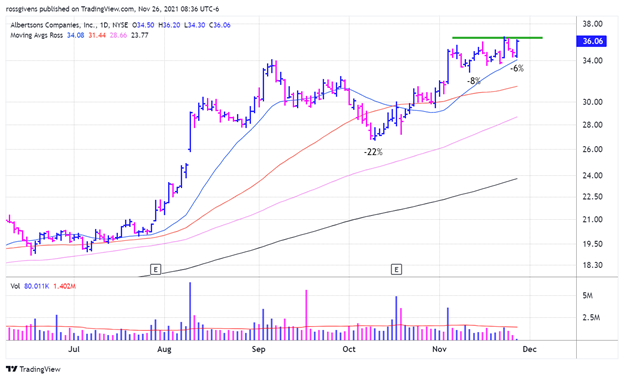Image resolution: width=624 pixels, height=379 pixels.
Task: Click the 'Vol' volume indicator label
Action: (15, 286)
